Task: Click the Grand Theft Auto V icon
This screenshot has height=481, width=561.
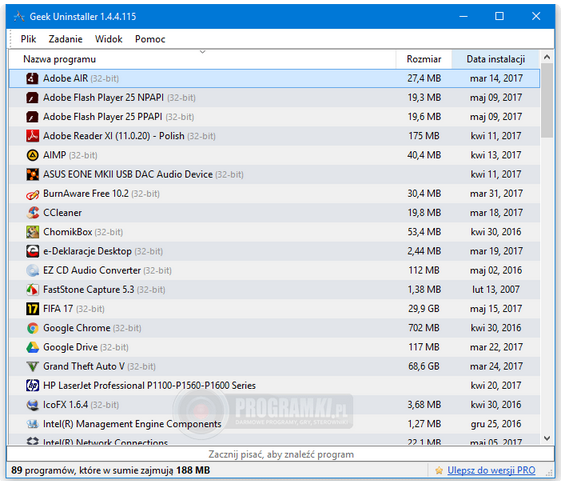Action: [x=32, y=366]
